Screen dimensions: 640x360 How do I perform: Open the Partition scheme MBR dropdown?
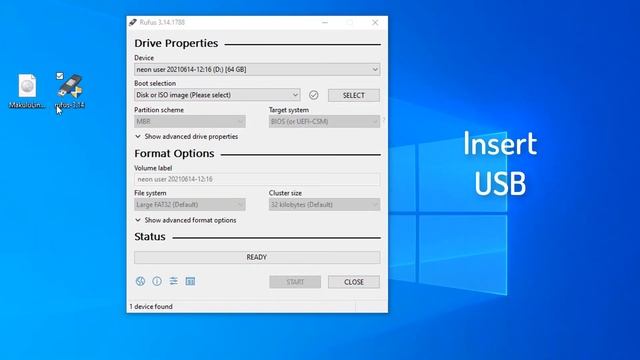pyautogui.click(x=190, y=122)
